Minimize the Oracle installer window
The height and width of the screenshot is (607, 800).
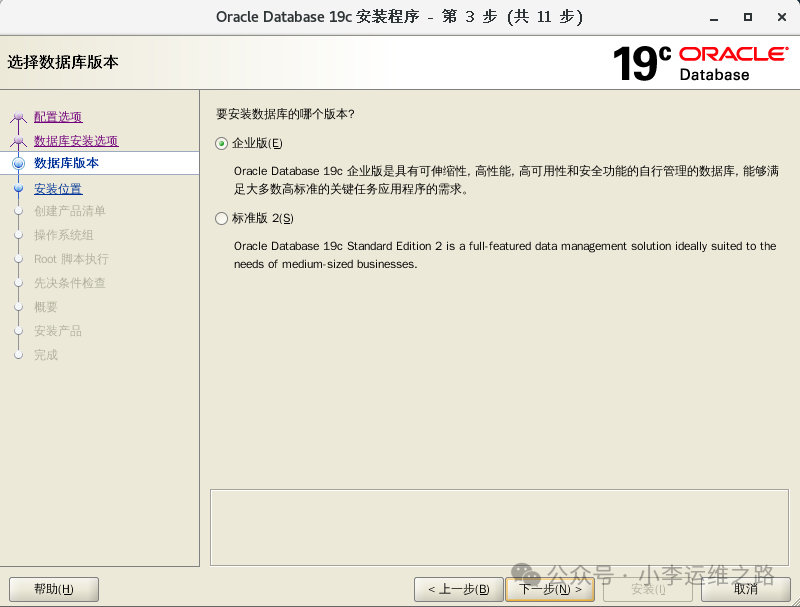click(714, 17)
